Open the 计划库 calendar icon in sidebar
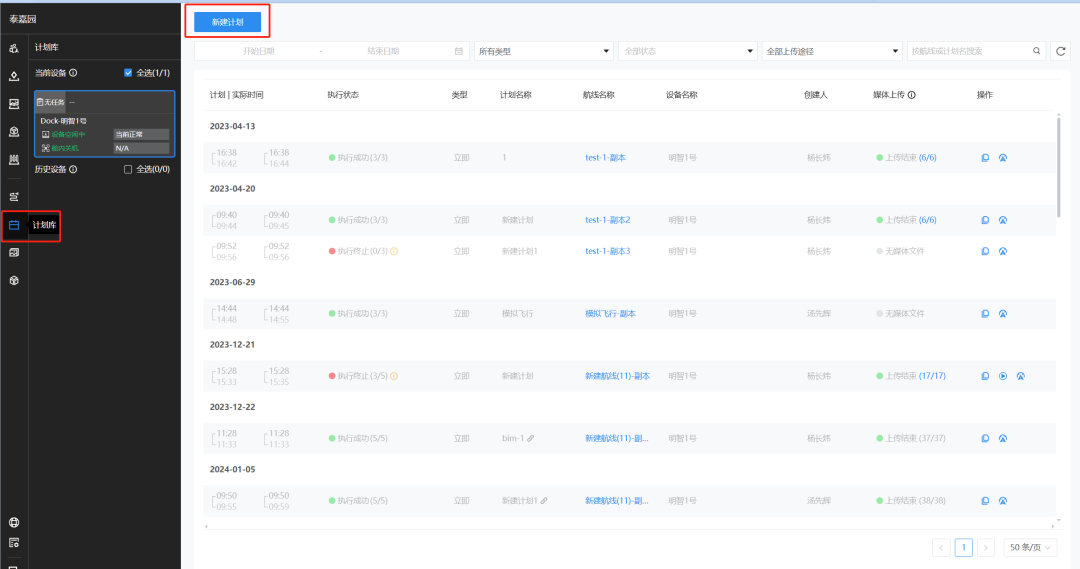 click(14, 225)
